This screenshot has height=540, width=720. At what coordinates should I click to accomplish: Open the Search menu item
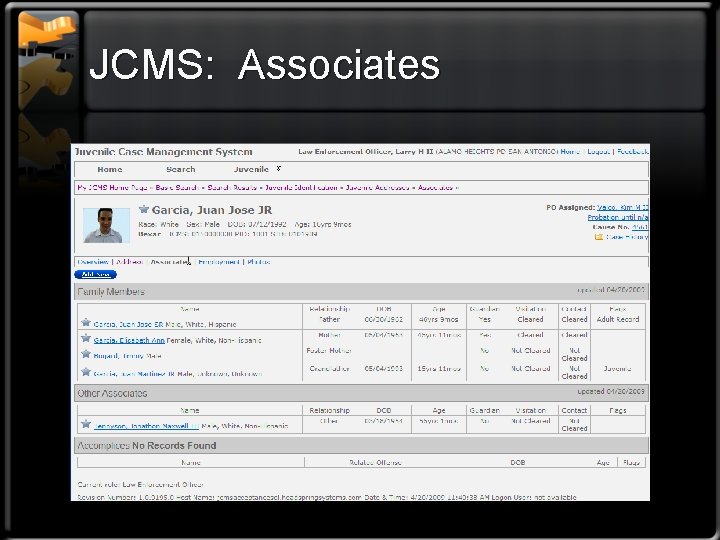[180, 169]
